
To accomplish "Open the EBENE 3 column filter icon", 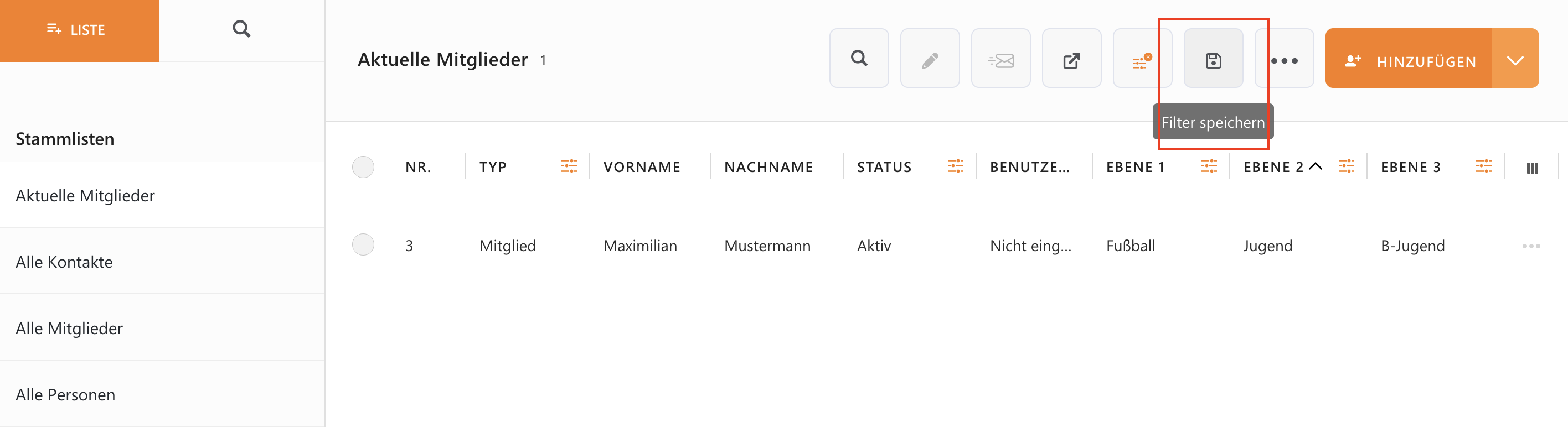I will [x=1483, y=166].
